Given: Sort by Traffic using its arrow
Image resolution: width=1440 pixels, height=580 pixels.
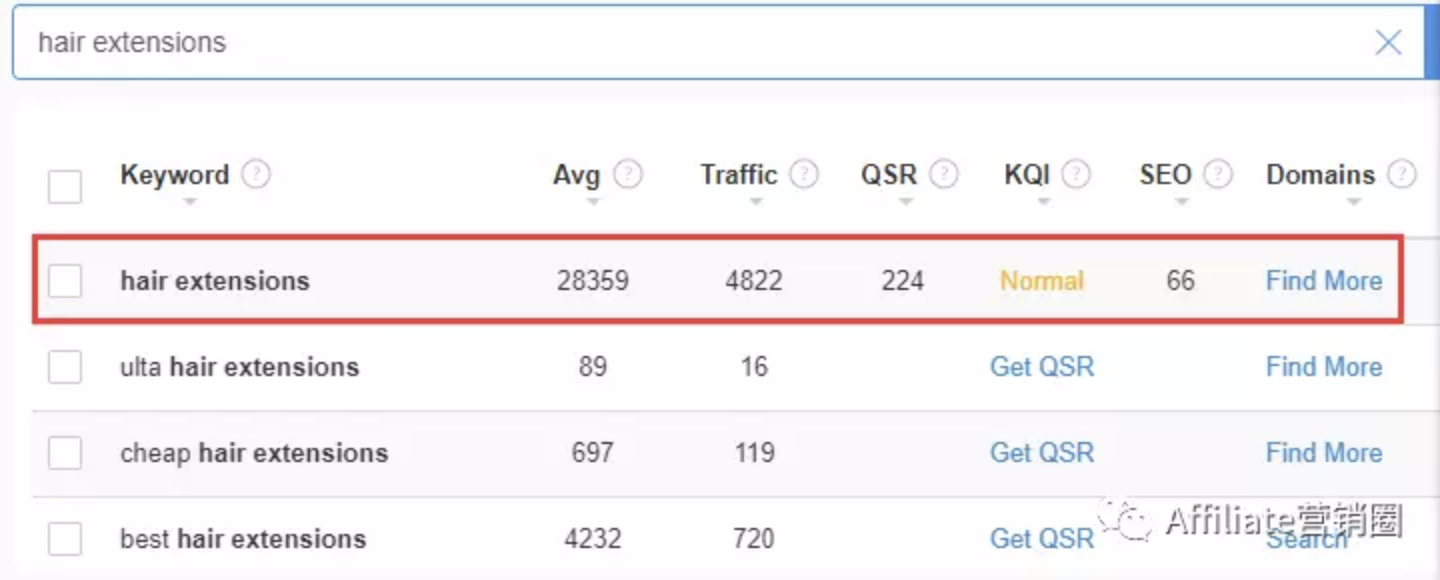Looking at the screenshot, I should [756, 202].
